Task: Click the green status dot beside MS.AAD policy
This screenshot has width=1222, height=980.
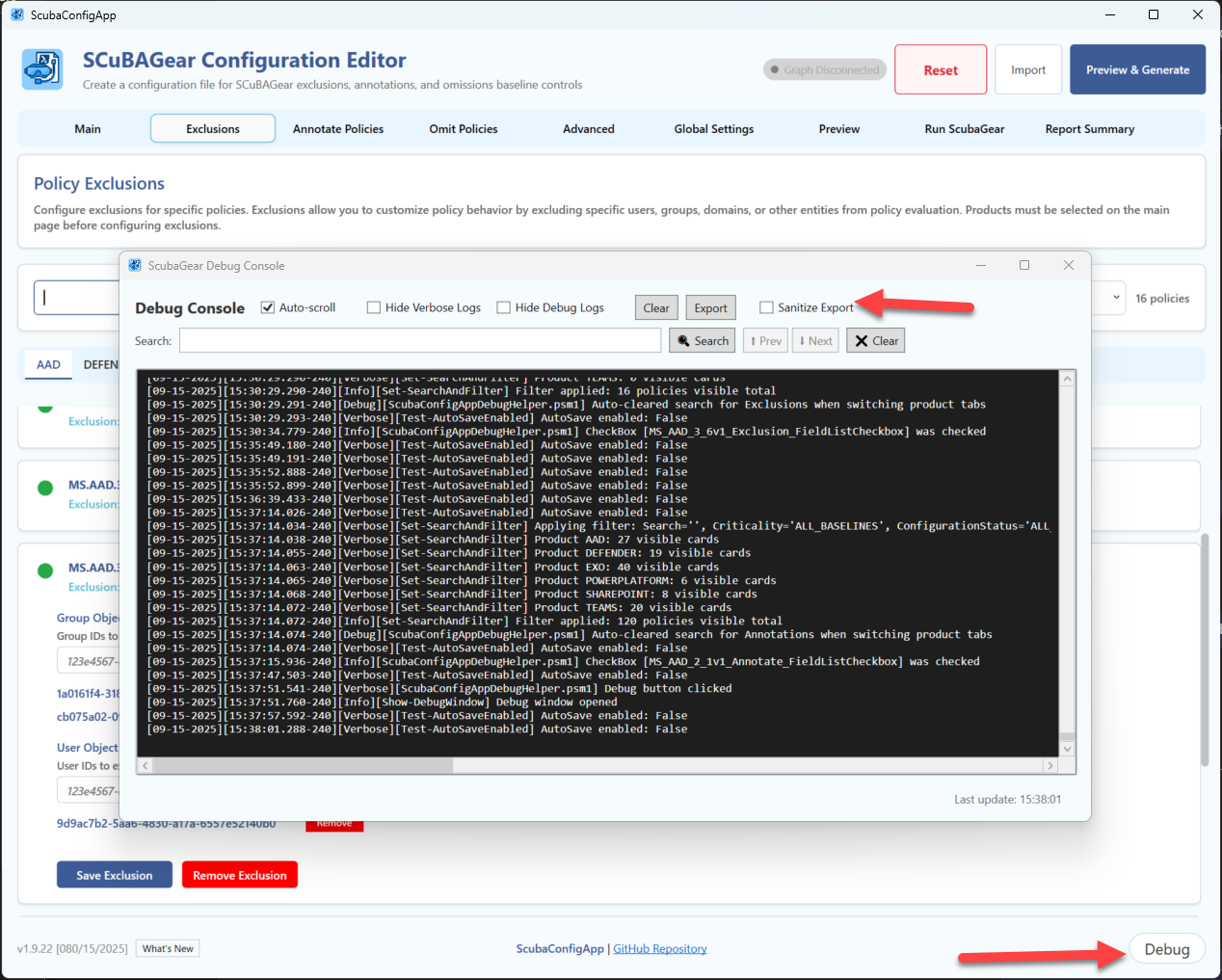Action: [45, 488]
